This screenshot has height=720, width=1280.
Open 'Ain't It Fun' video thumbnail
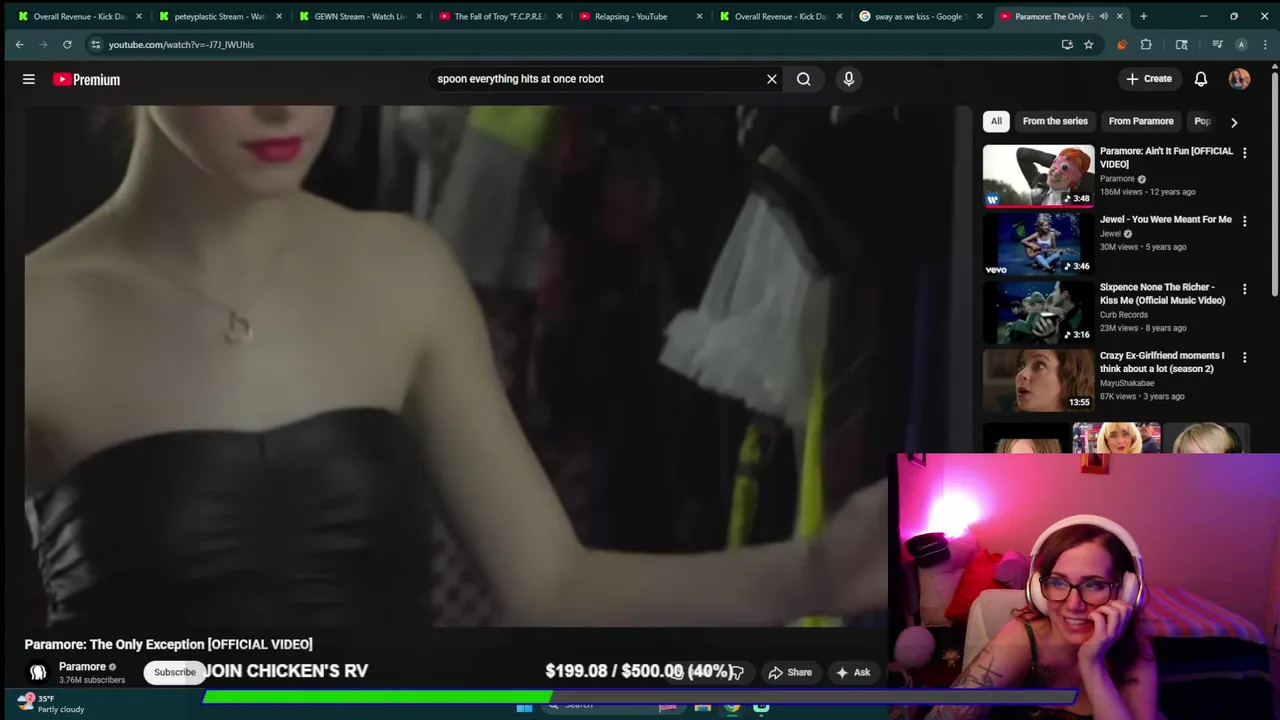1038,176
